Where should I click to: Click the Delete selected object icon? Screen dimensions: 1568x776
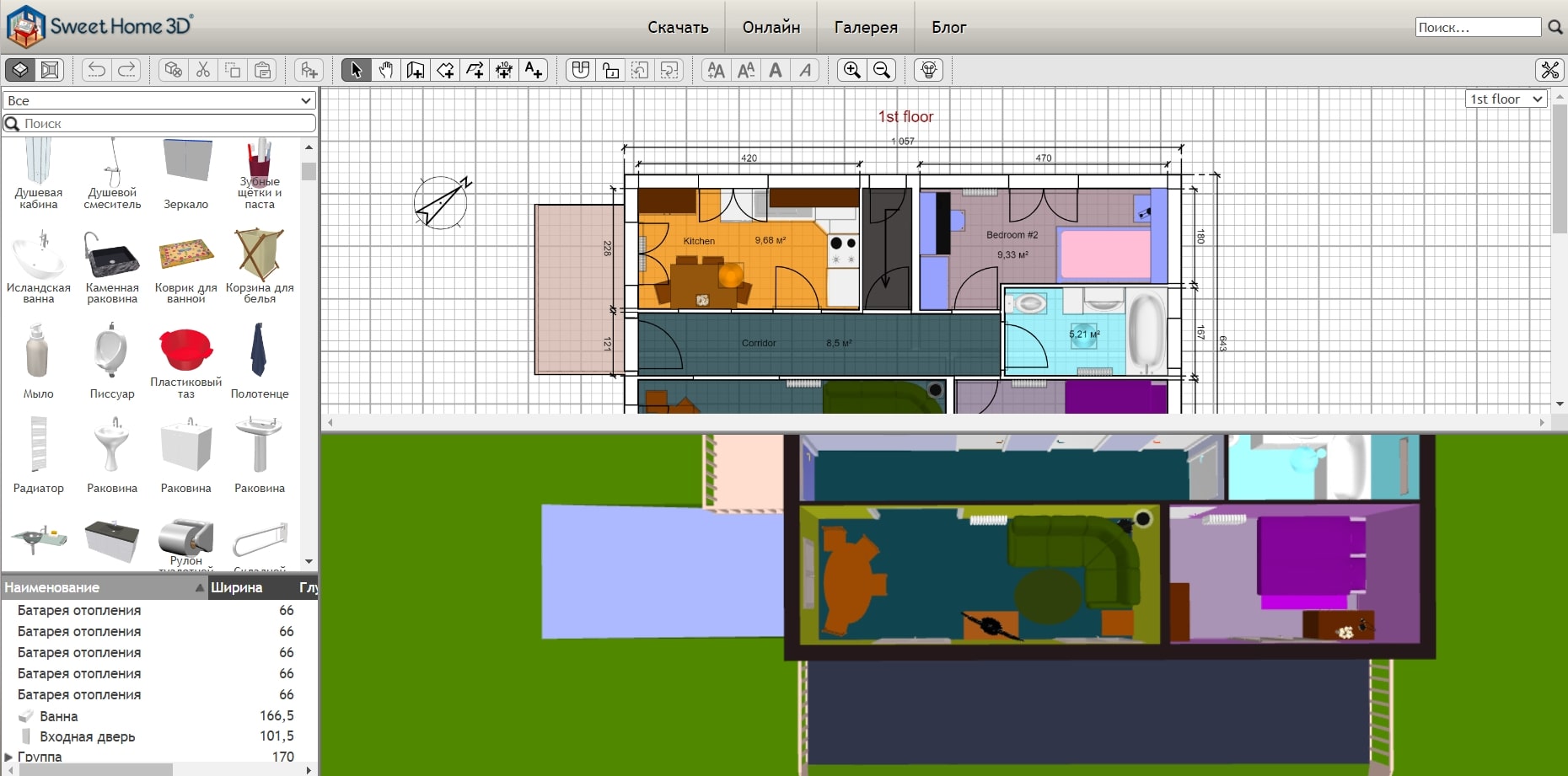tap(173, 70)
